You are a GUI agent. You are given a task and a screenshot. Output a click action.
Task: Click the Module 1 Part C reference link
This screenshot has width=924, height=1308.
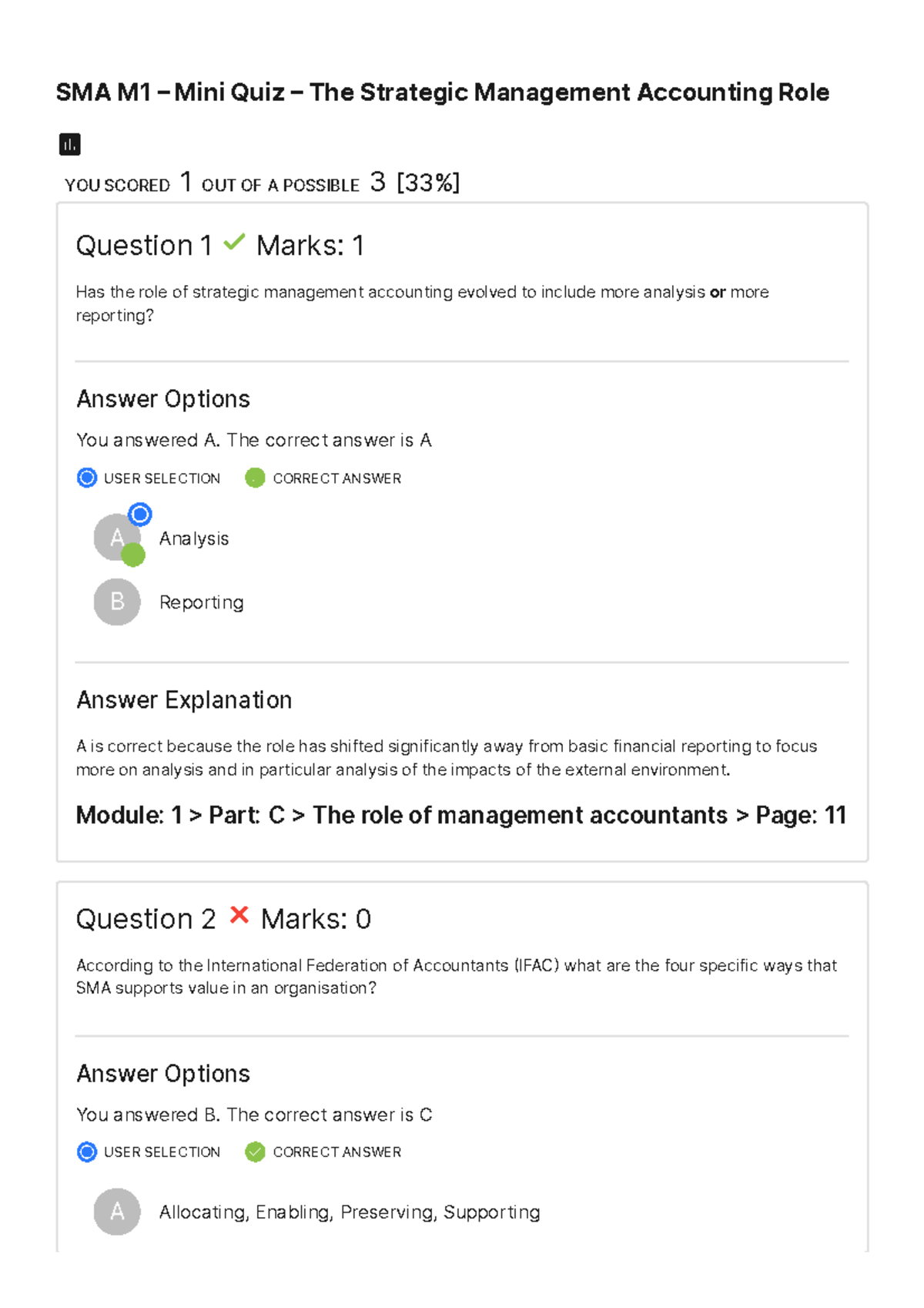460,814
